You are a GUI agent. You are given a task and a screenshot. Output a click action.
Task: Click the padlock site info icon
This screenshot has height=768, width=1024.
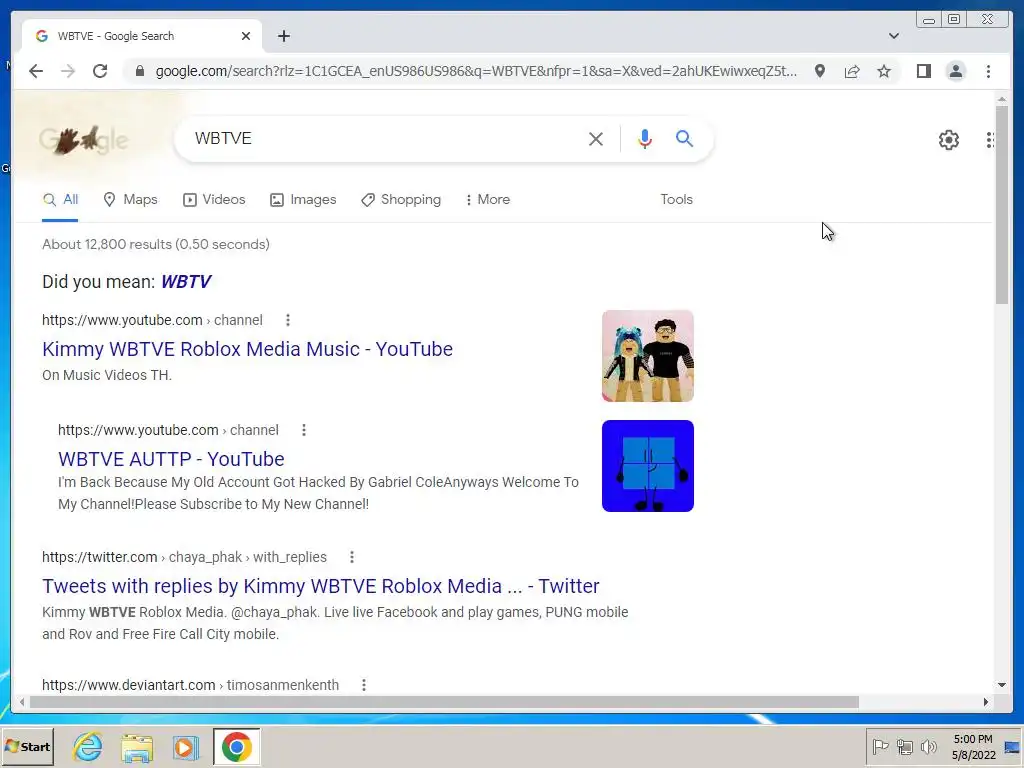[139, 71]
